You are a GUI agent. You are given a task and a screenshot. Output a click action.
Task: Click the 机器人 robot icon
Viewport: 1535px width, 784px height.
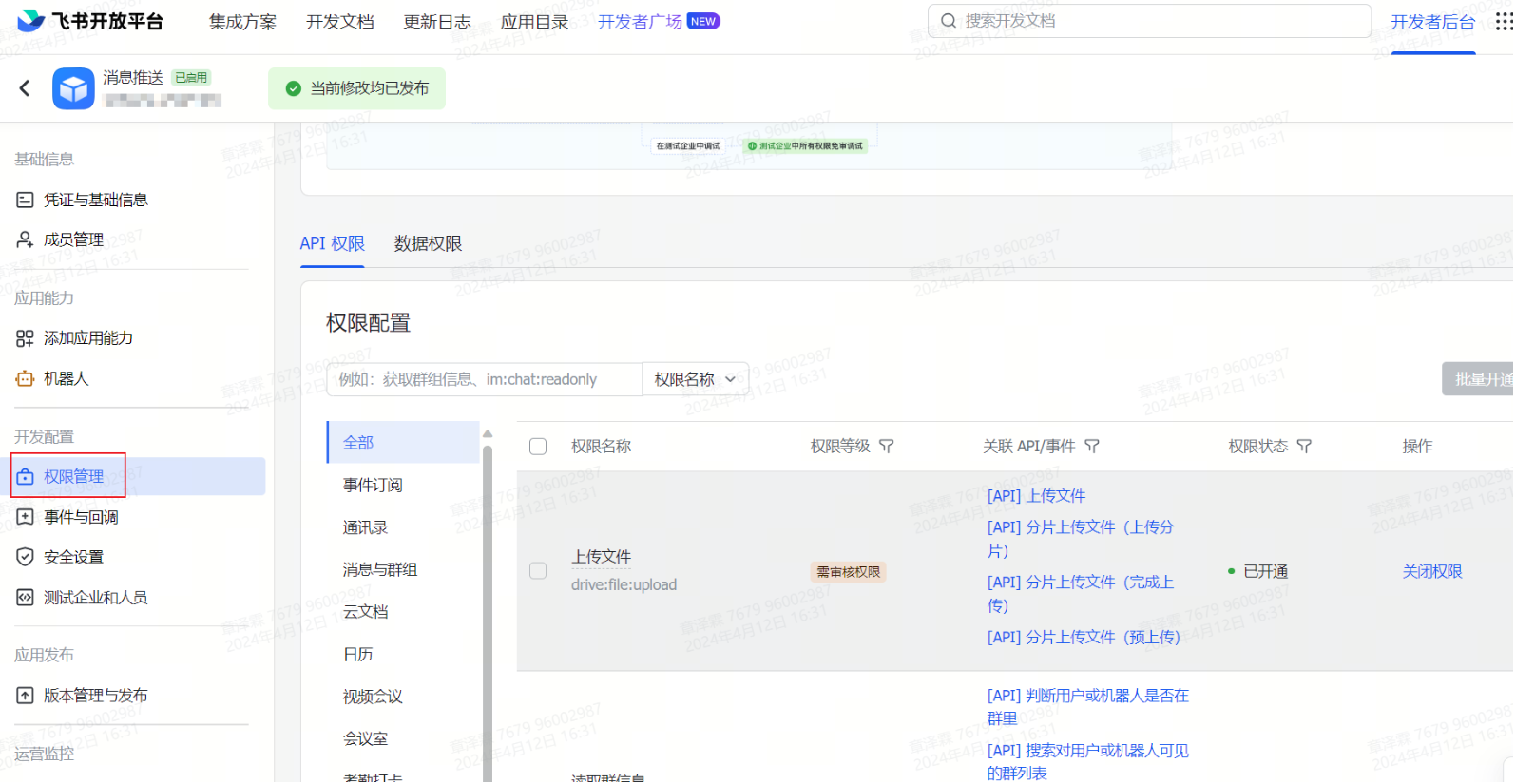tap(25, 378)
